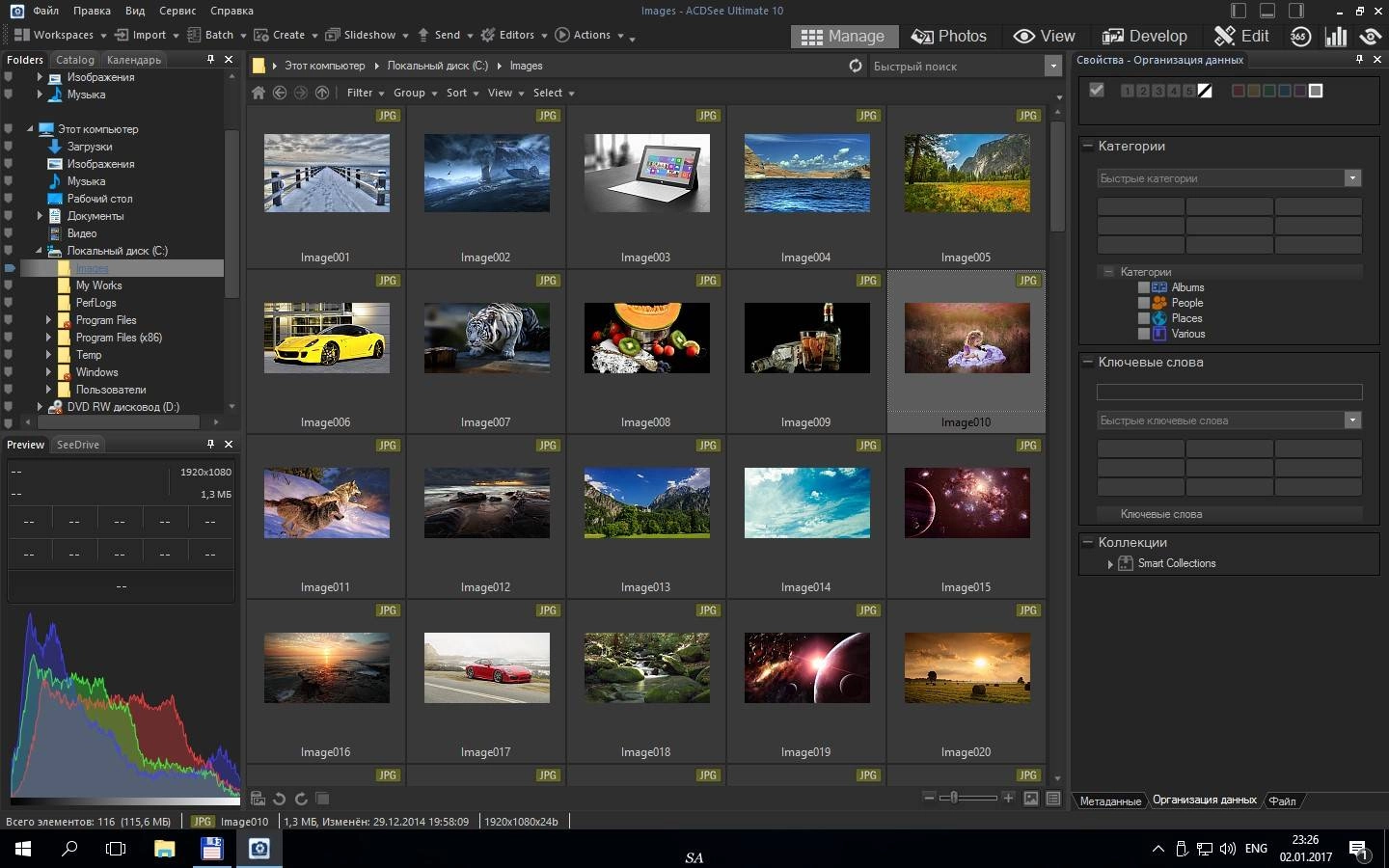The width and height of the screenshot is (1389, 868).
Task: Open the Actions toolbar button
Action: [589, 35]
